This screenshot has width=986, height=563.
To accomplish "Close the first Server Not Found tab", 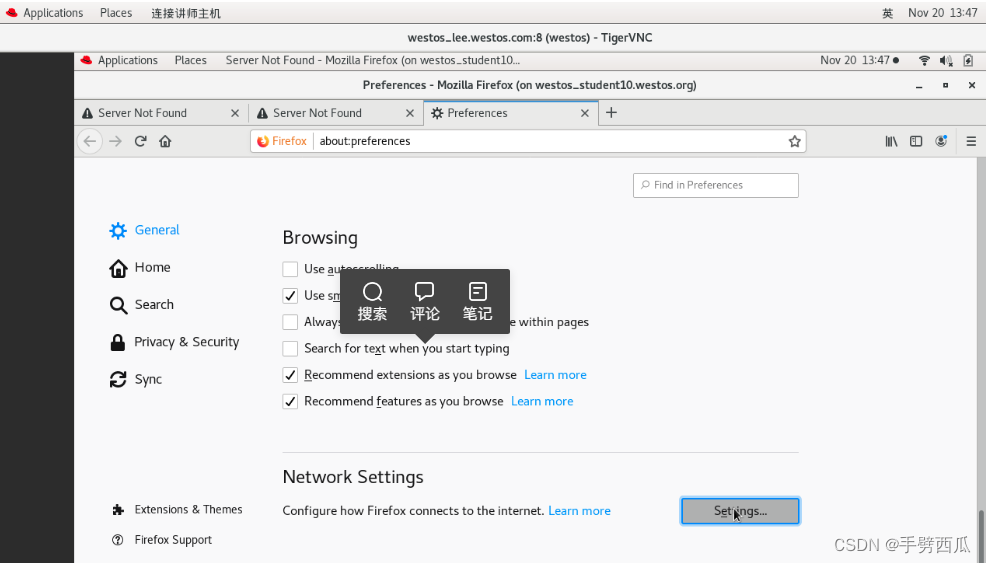I will tap(235, 113).
